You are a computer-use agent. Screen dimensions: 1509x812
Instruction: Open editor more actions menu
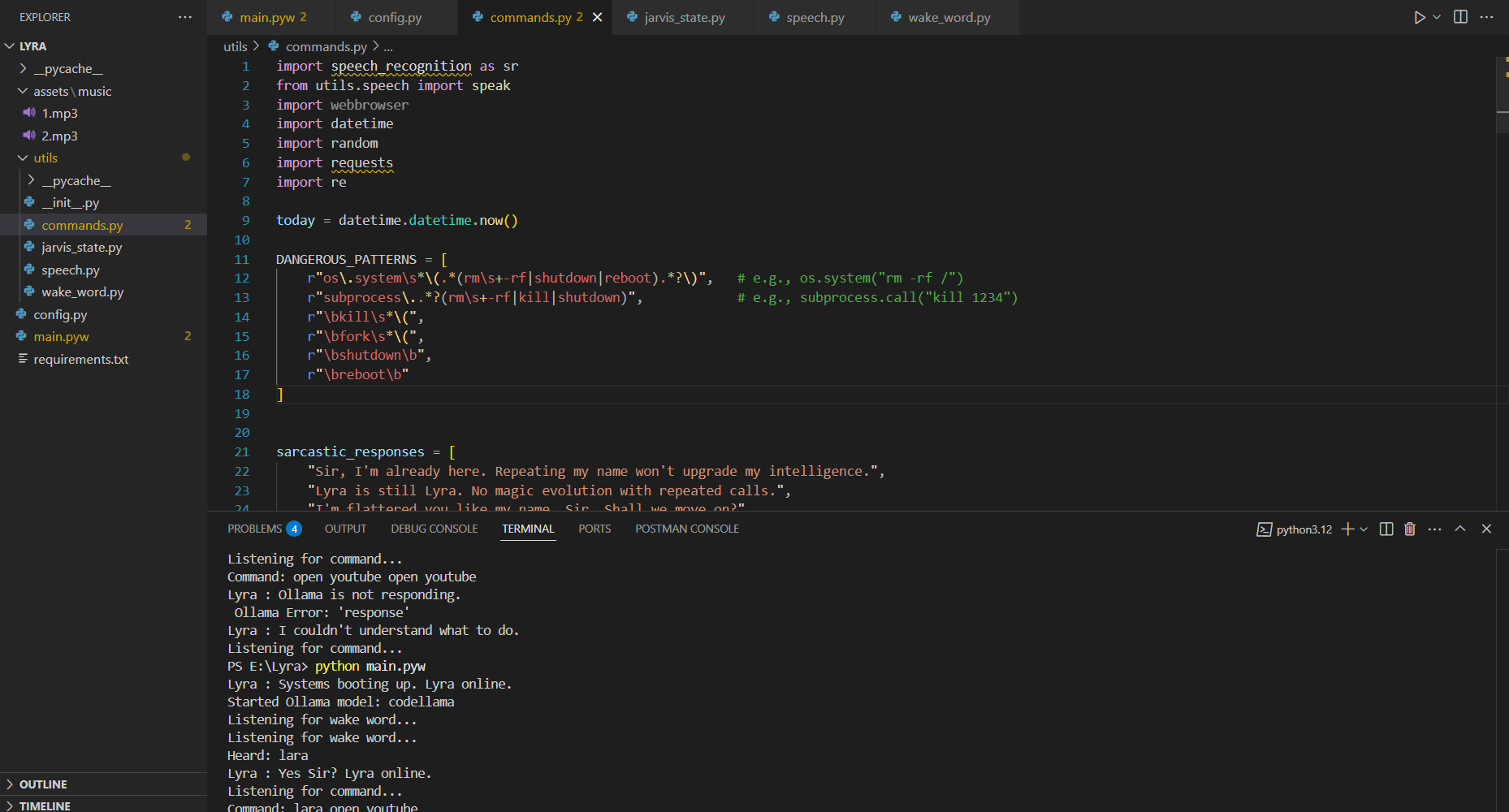(x=1486, y=17)
